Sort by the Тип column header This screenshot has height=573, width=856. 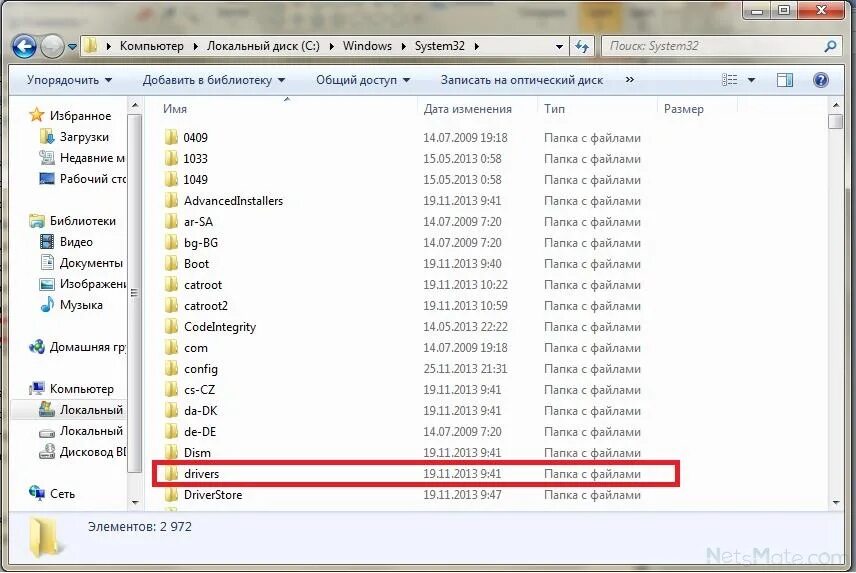tap(554, 109)
